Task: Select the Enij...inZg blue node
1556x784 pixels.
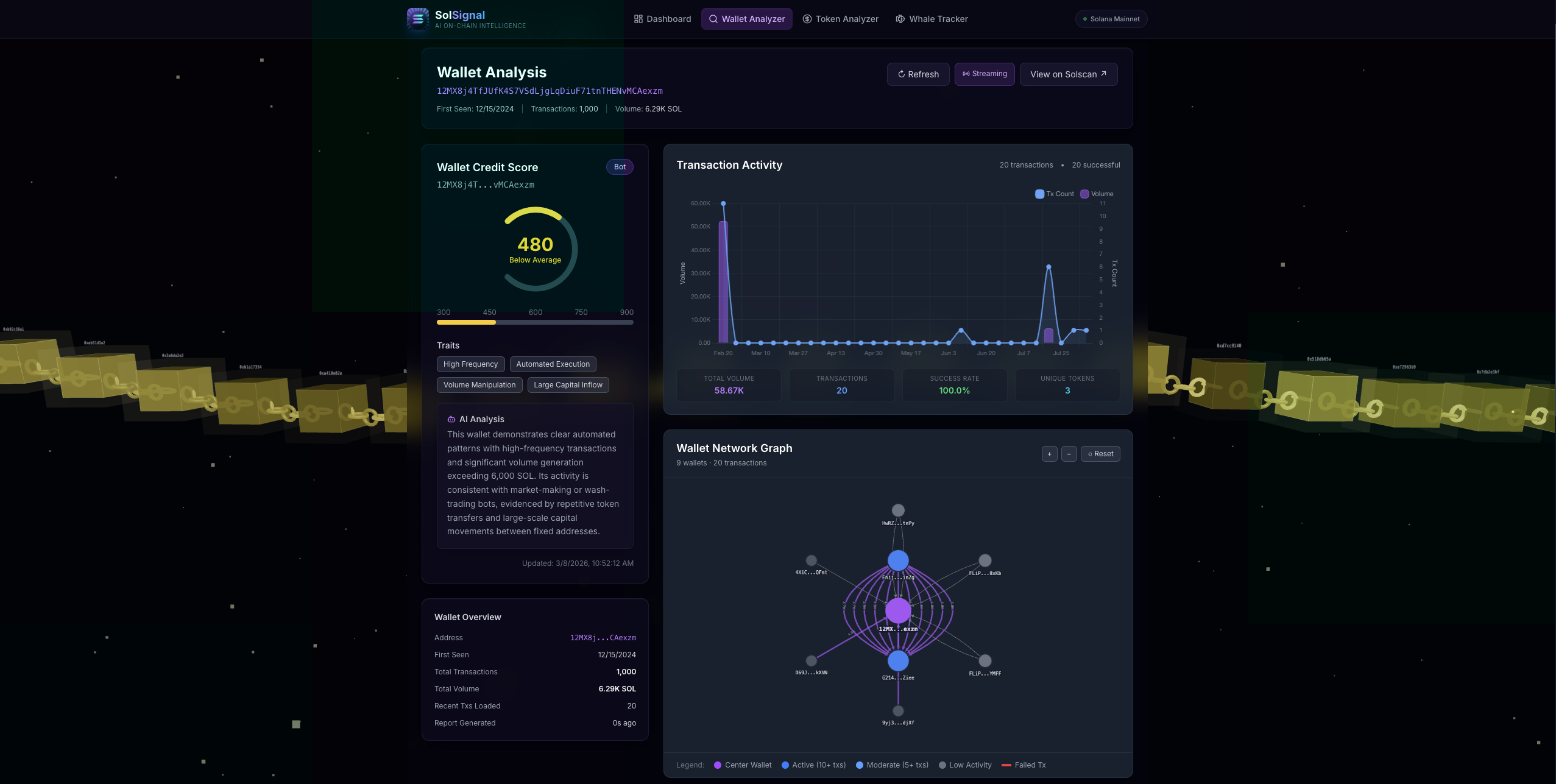Action: tap(898, 560)
